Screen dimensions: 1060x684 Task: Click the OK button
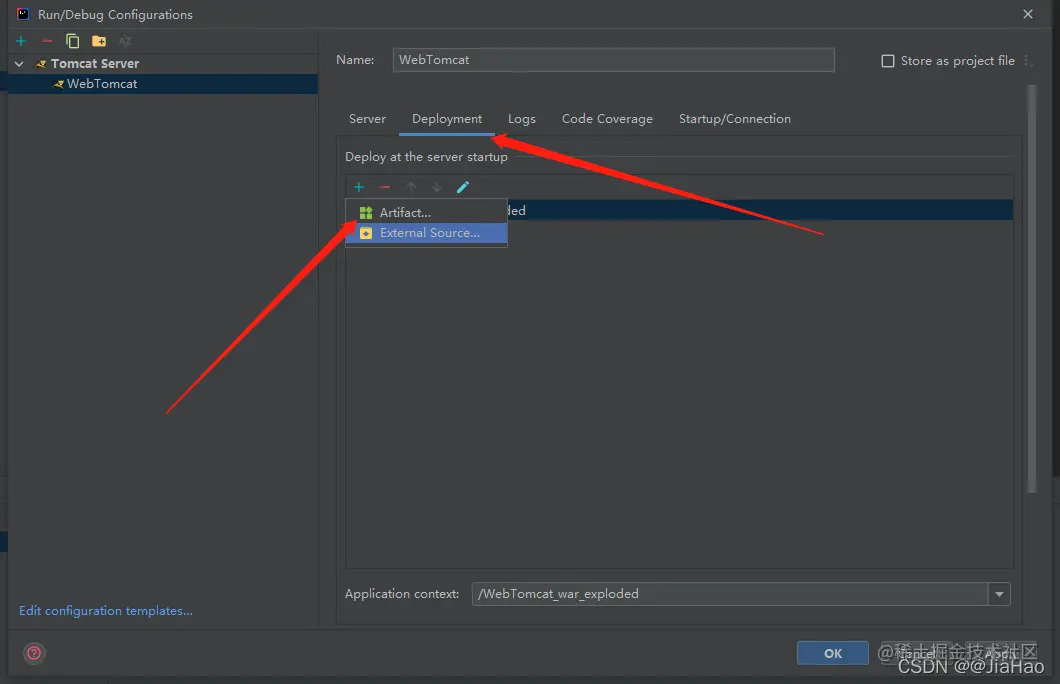point(832,653)
